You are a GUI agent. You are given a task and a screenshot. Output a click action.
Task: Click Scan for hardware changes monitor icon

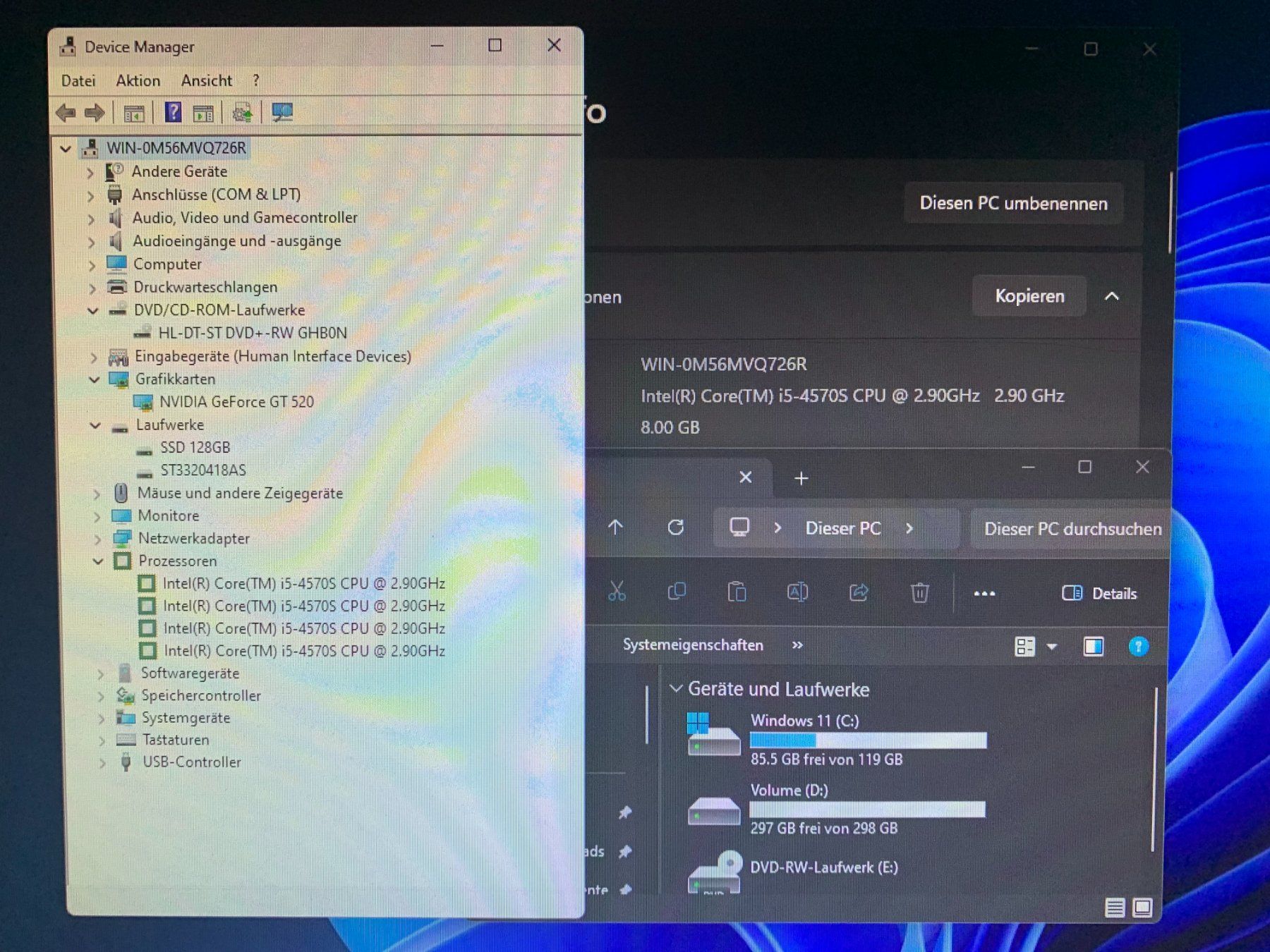pyautogui.click(x=282, y=112)
